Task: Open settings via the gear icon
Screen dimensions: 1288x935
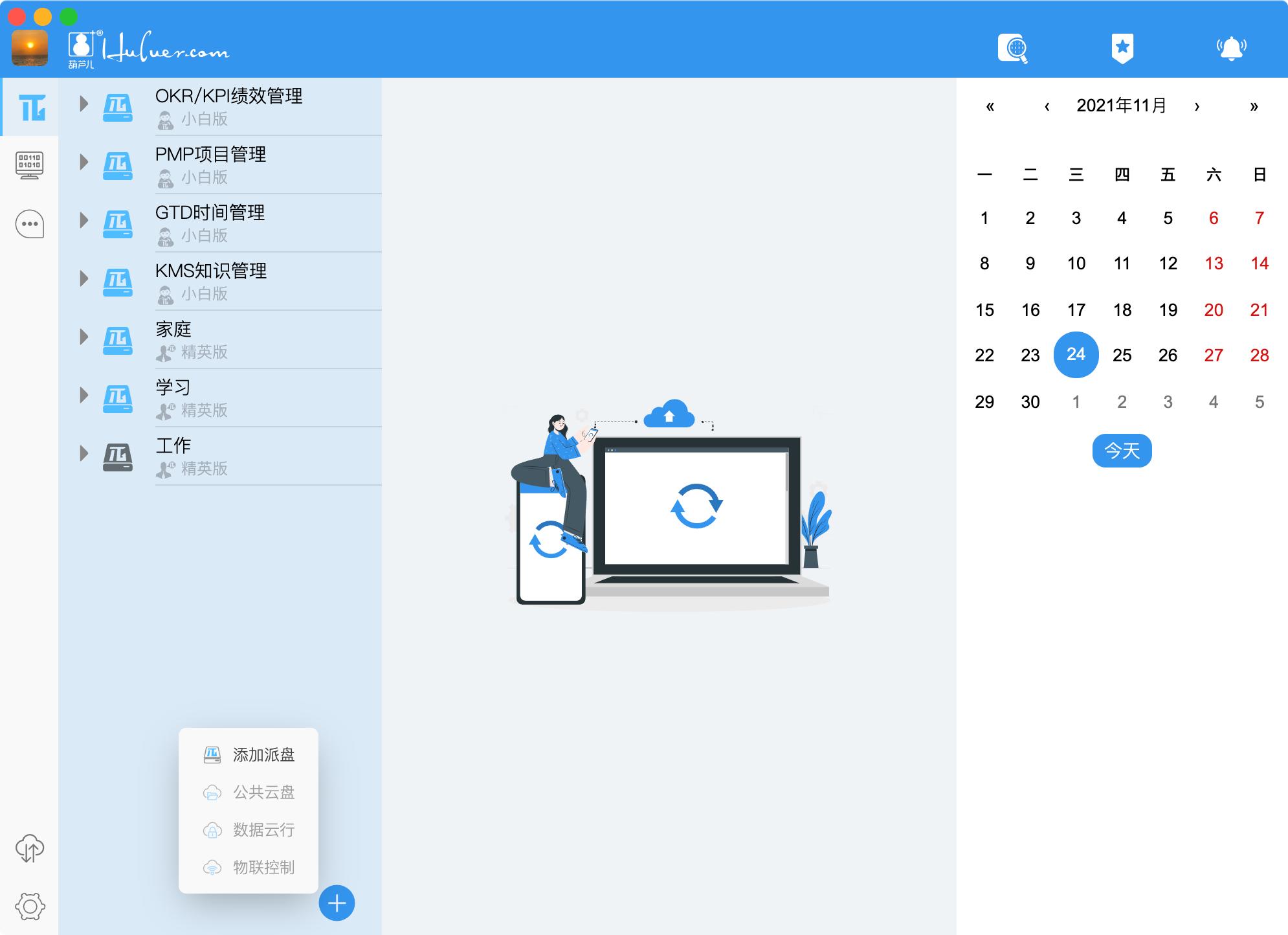Action: coord(28,907)
